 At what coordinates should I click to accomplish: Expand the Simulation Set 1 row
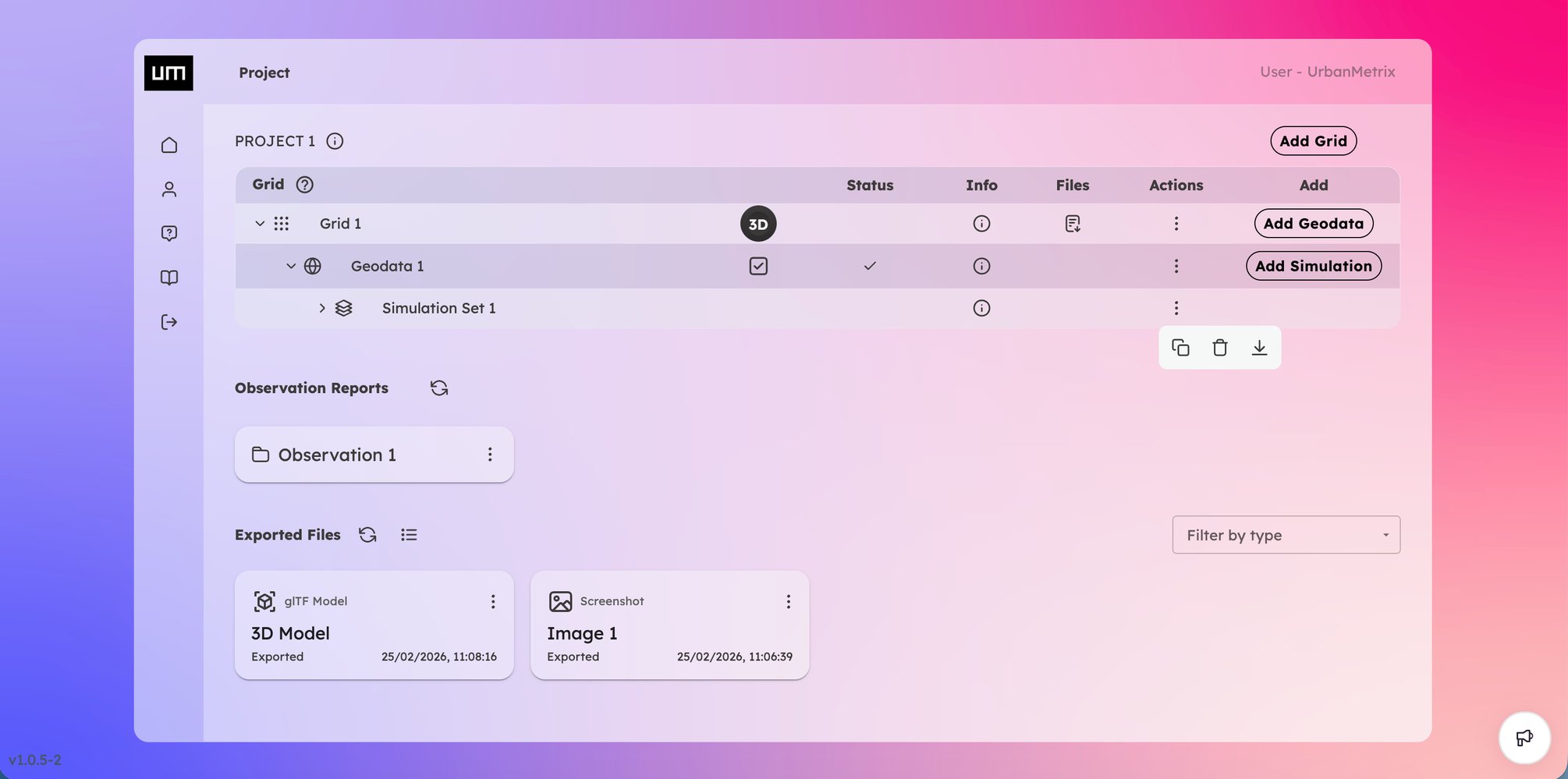click(x=321, y=308)
